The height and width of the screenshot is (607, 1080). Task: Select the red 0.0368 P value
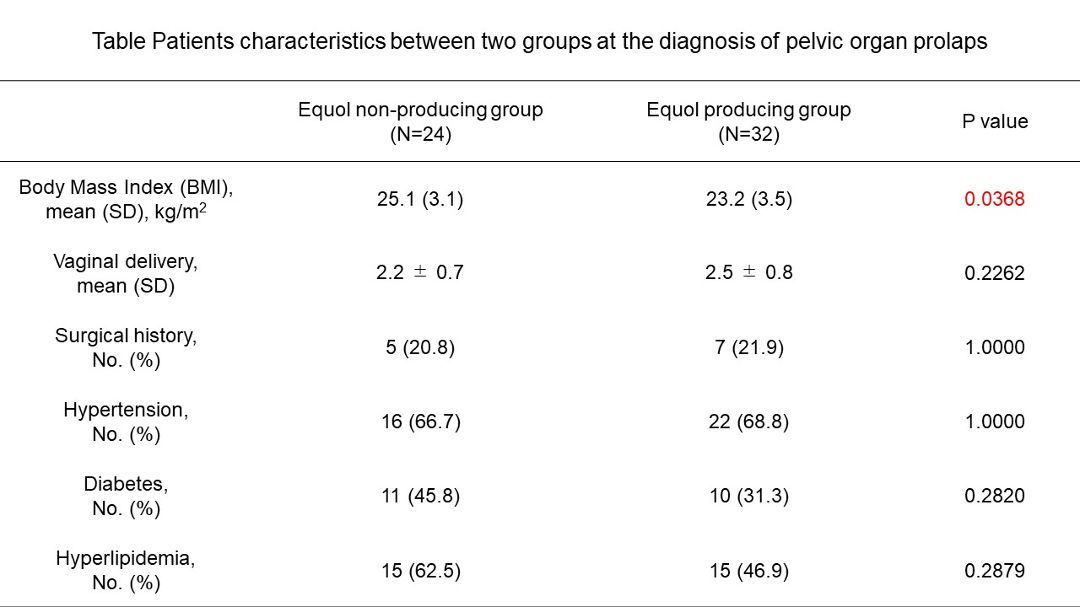click(994, 199)
